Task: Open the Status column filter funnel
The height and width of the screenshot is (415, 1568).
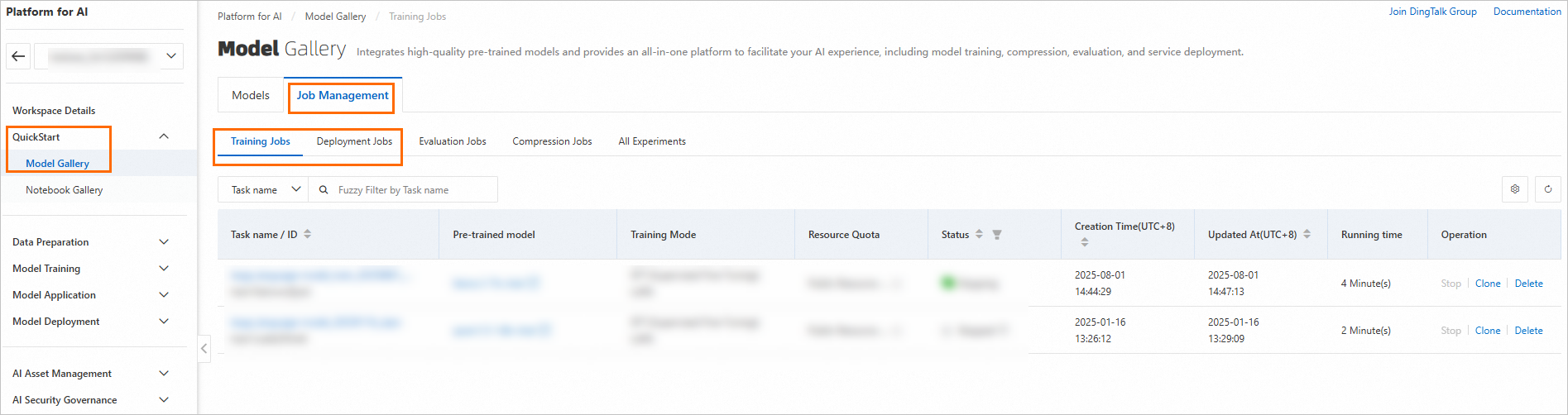Action: pyautogui.click(x=997, y=235)
